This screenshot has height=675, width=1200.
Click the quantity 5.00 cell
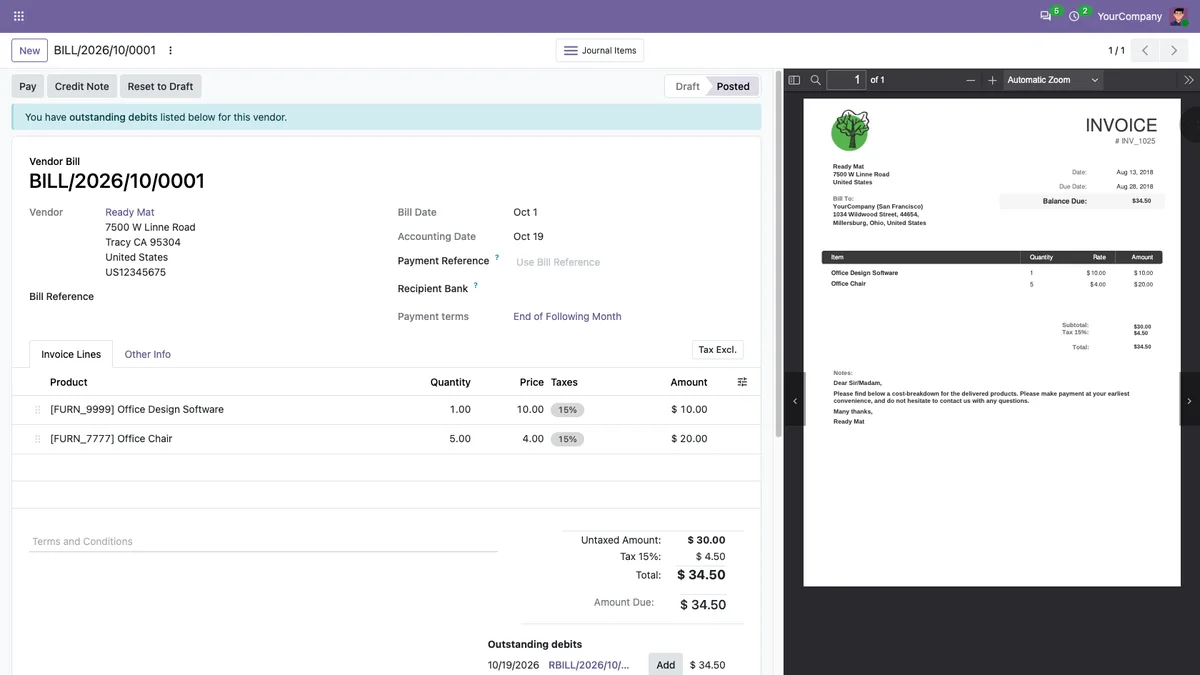point(460,439)
